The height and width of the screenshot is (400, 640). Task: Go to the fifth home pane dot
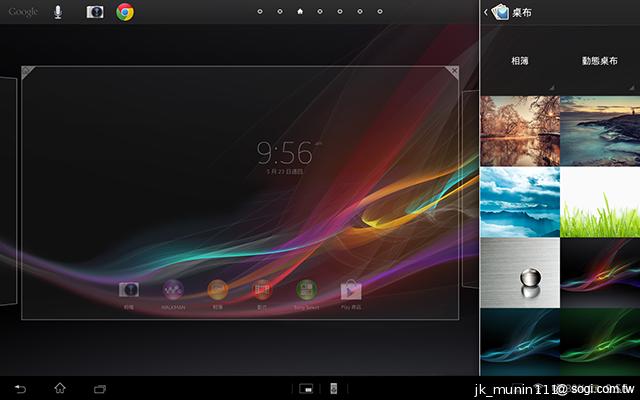[x=340, y=11]
